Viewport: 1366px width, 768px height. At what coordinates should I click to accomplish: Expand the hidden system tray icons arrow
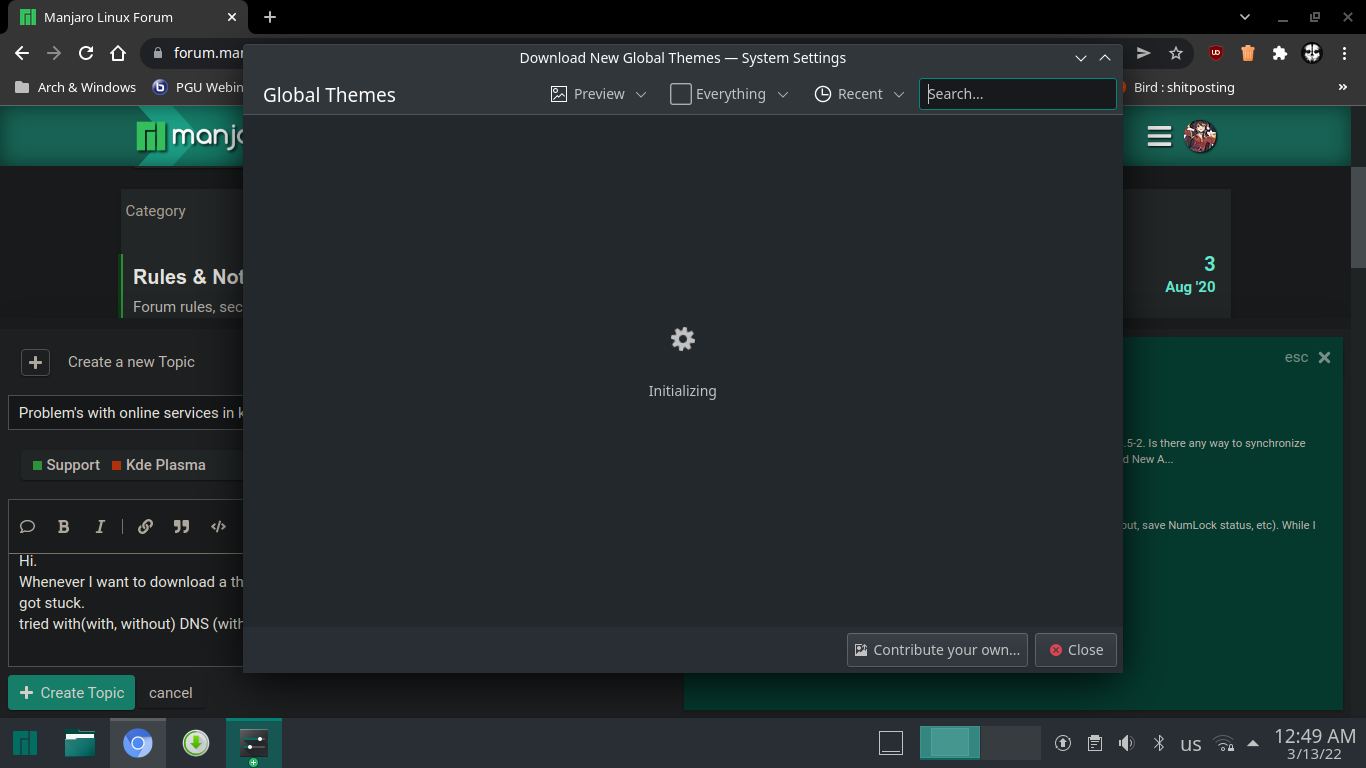(1253, 743)
